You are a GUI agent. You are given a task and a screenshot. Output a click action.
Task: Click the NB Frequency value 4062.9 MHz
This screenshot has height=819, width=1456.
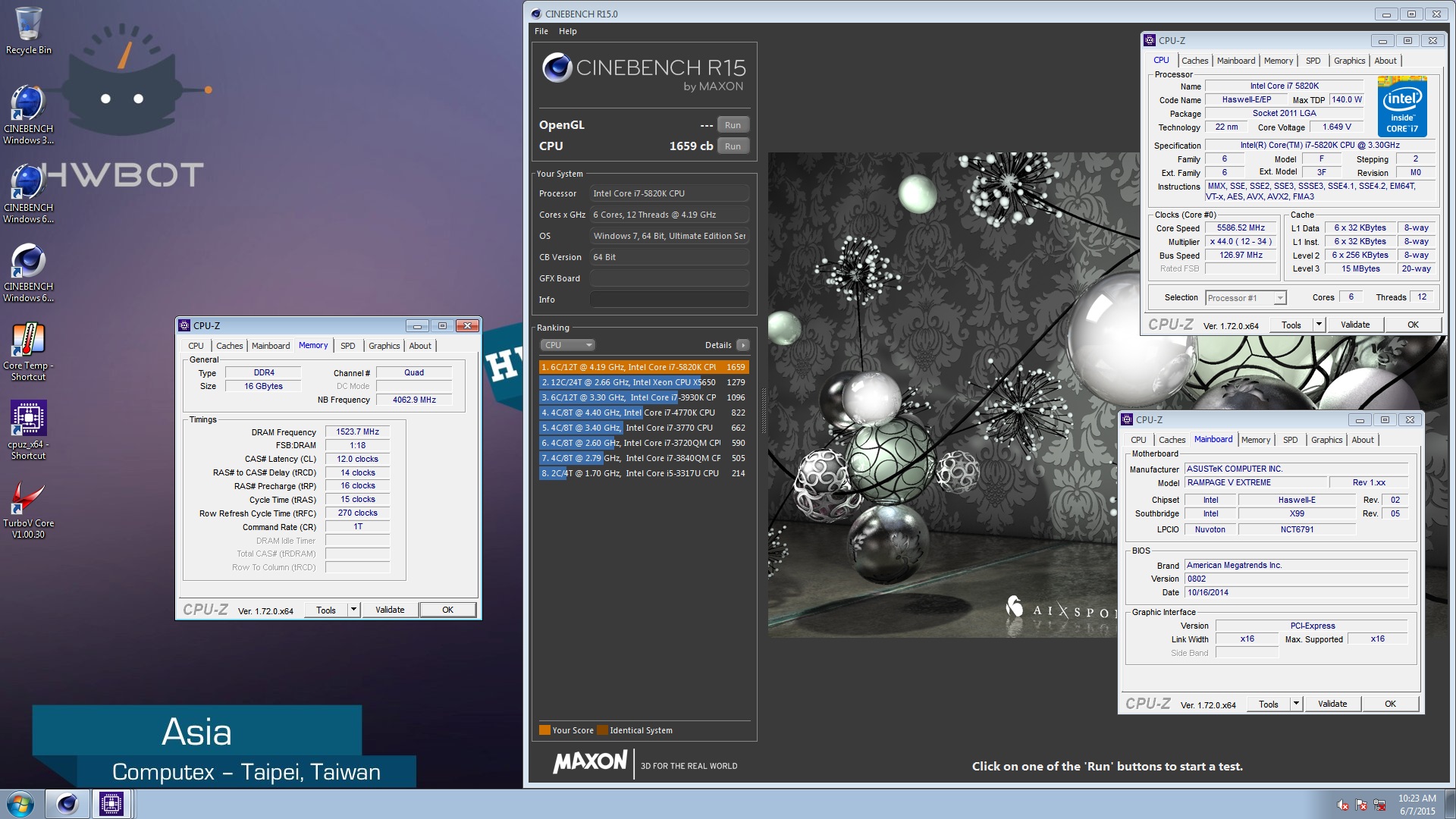pos(414,400)
